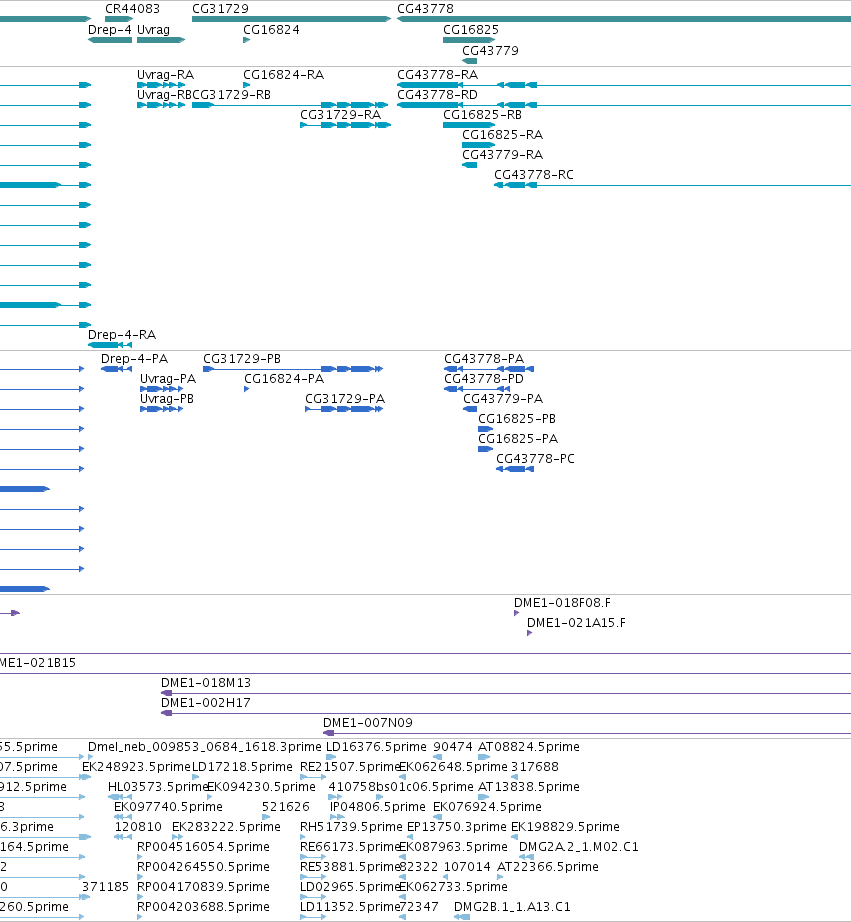This screenshot has height=922, width=851.
Task: Click the CG16825-PA protein label
Action: tap(518, 439)
